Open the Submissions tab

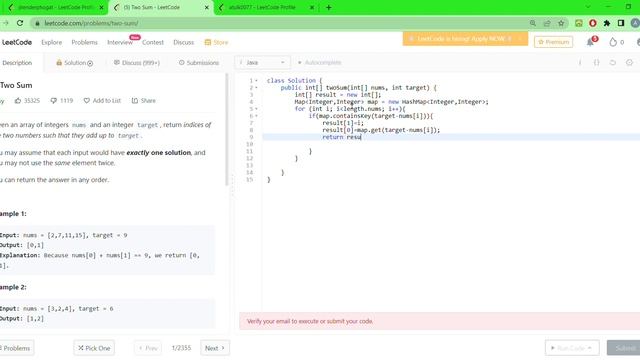tap(199, 63)
